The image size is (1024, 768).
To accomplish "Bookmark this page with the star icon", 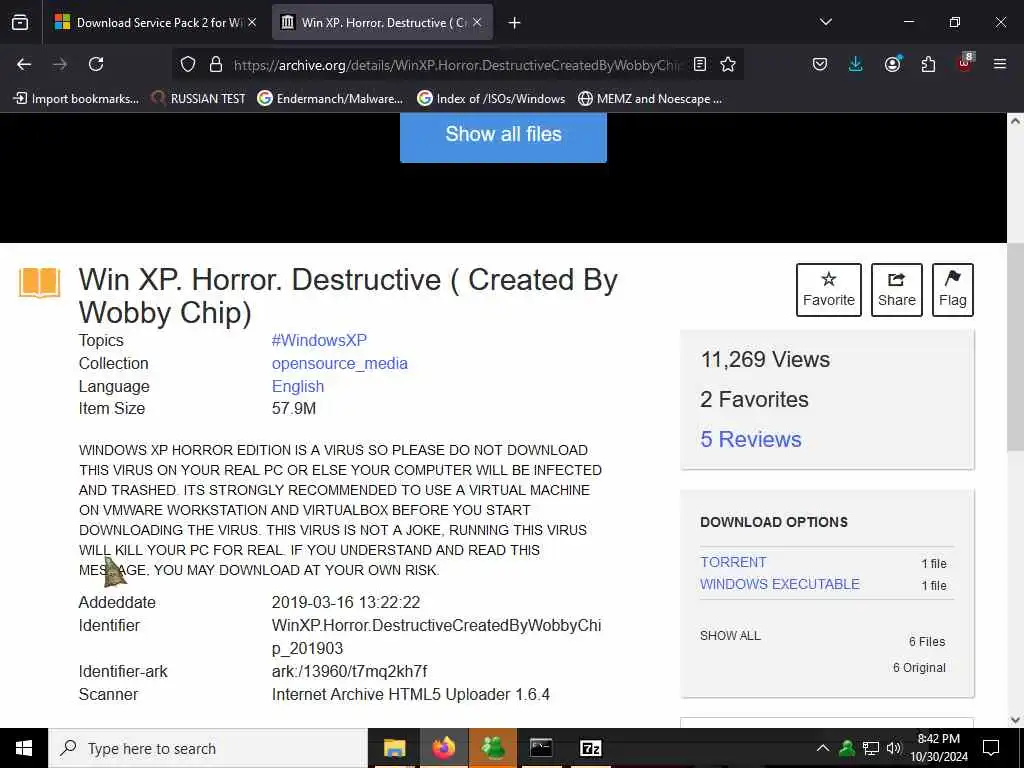I will [x=728, y=64].
